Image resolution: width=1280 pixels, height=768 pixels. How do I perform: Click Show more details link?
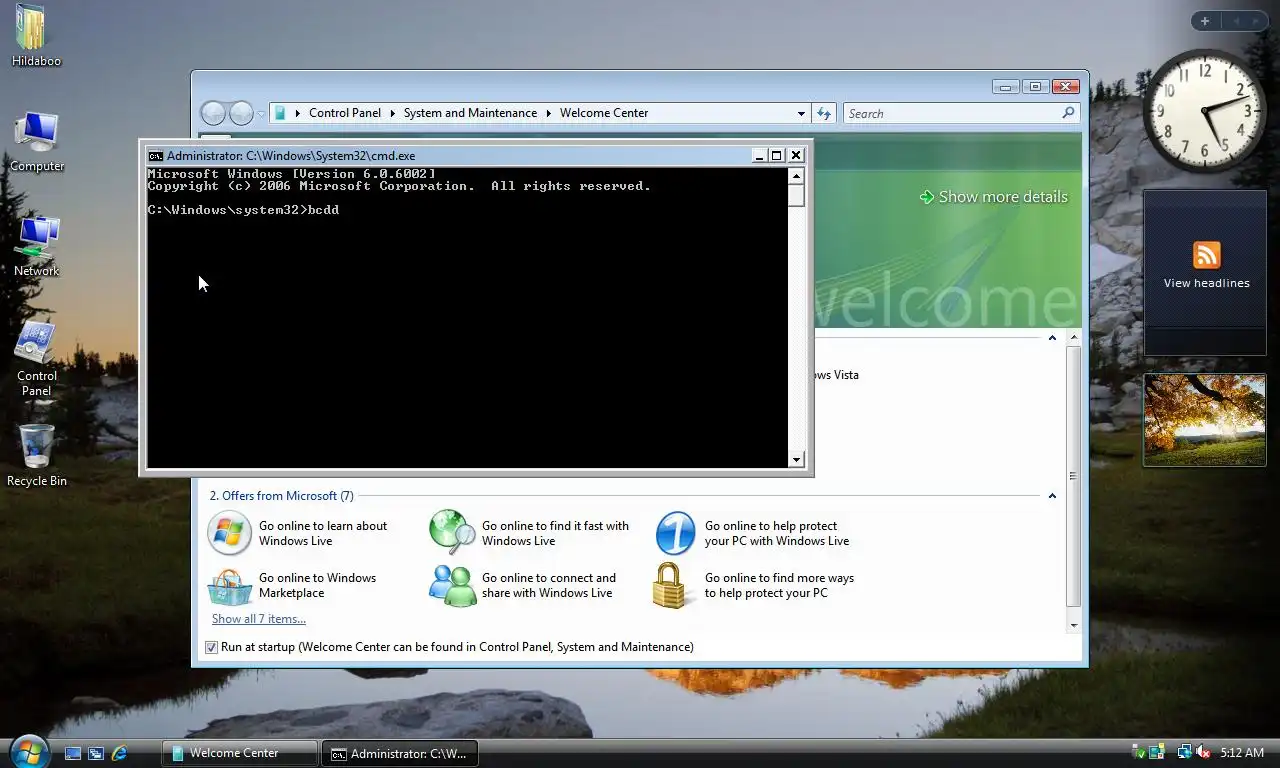994,197
